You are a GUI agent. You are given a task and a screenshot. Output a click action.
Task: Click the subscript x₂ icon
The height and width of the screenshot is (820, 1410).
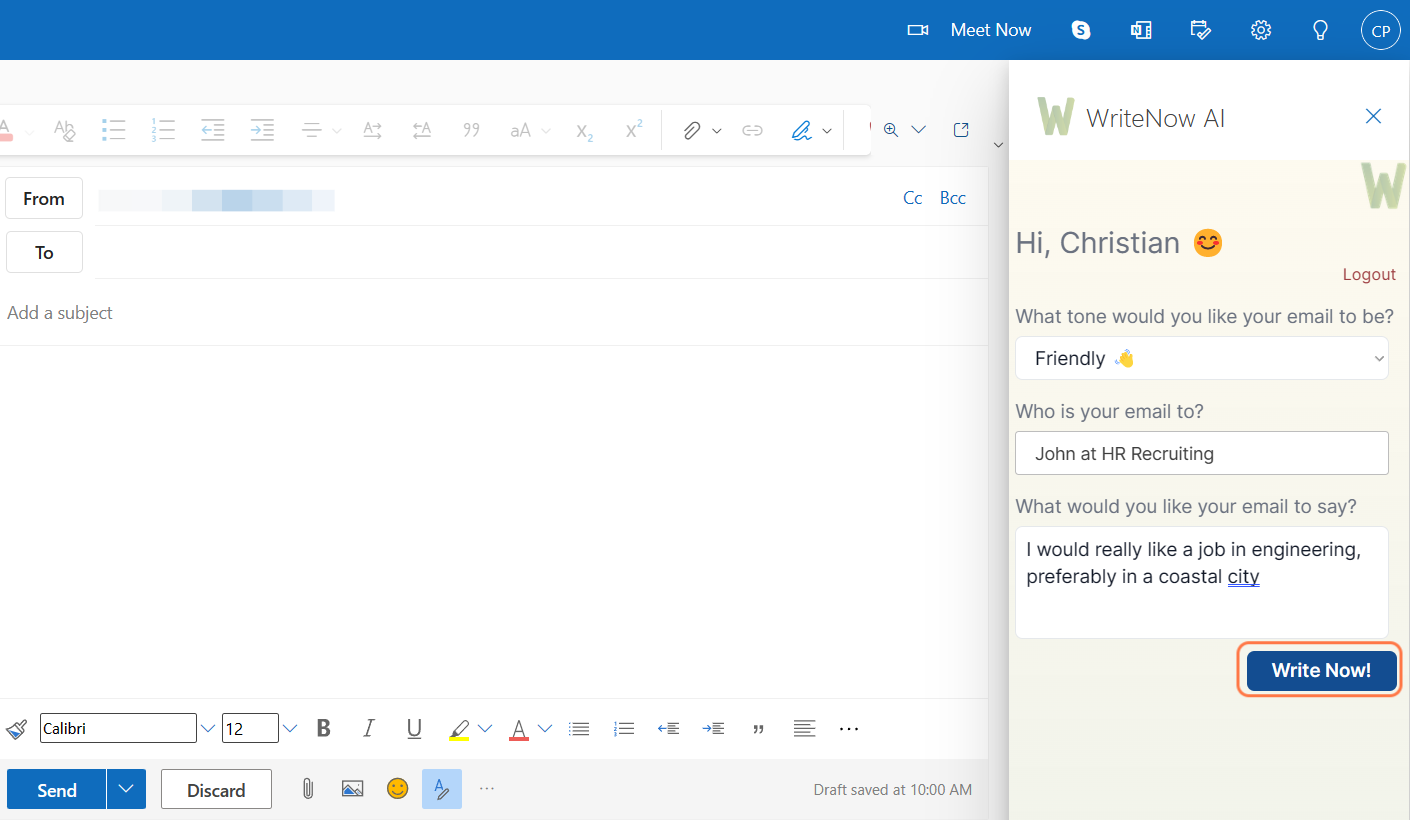pos(585,130)
